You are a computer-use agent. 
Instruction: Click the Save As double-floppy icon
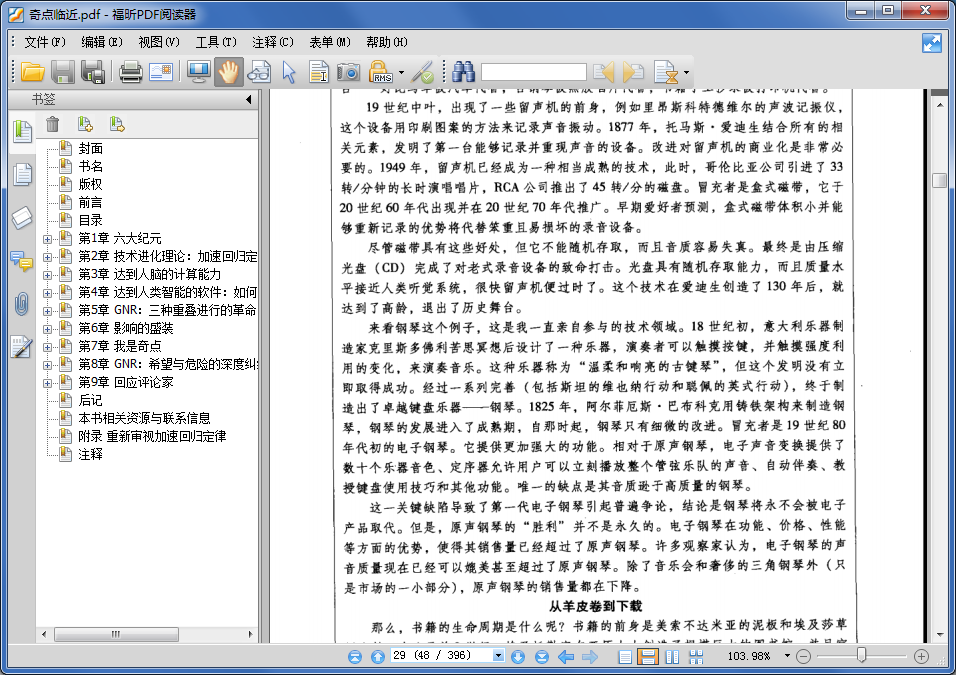(93, 73)
